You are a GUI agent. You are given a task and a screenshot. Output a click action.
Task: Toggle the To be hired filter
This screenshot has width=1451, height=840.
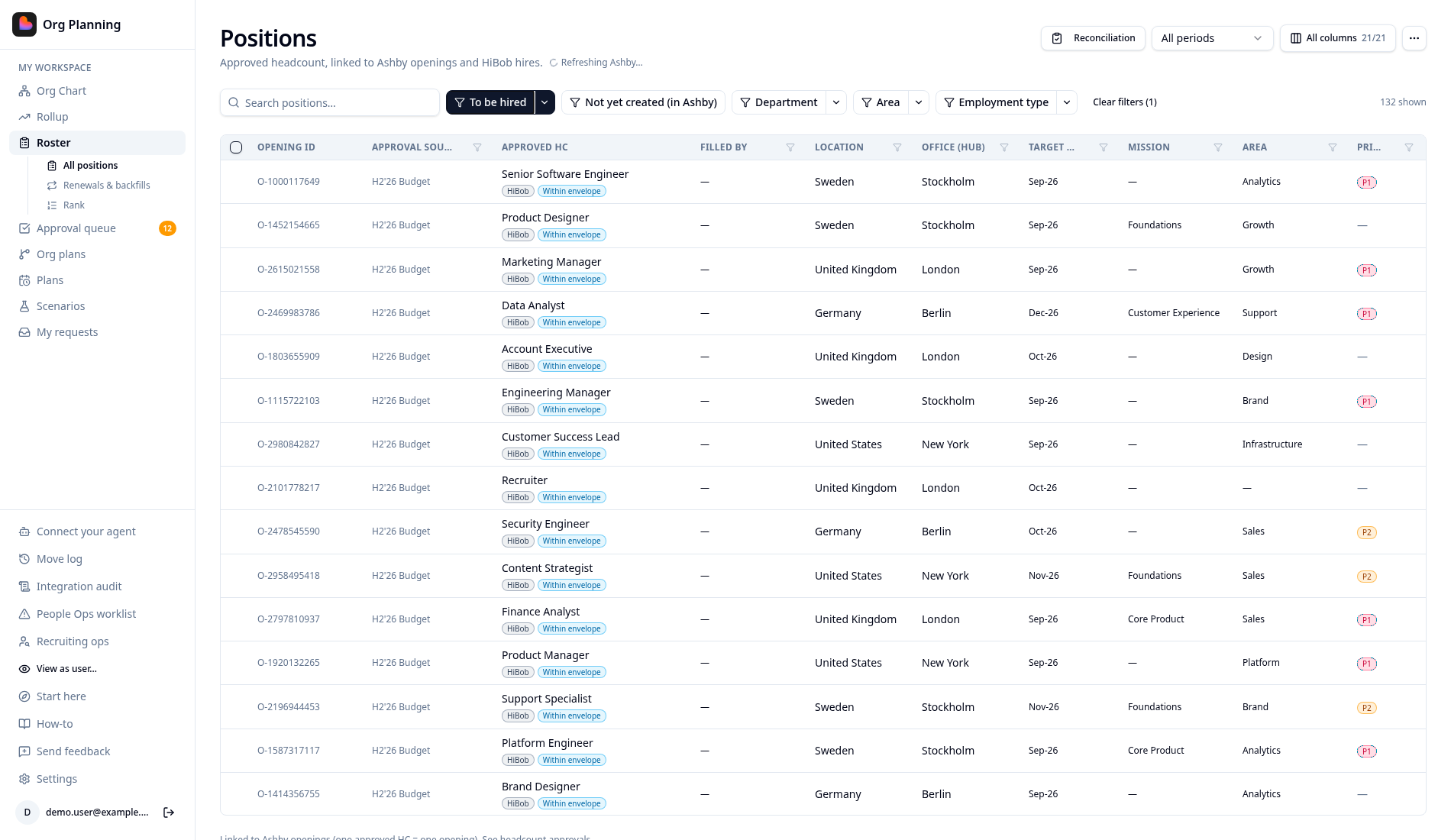tap(490, 102)
